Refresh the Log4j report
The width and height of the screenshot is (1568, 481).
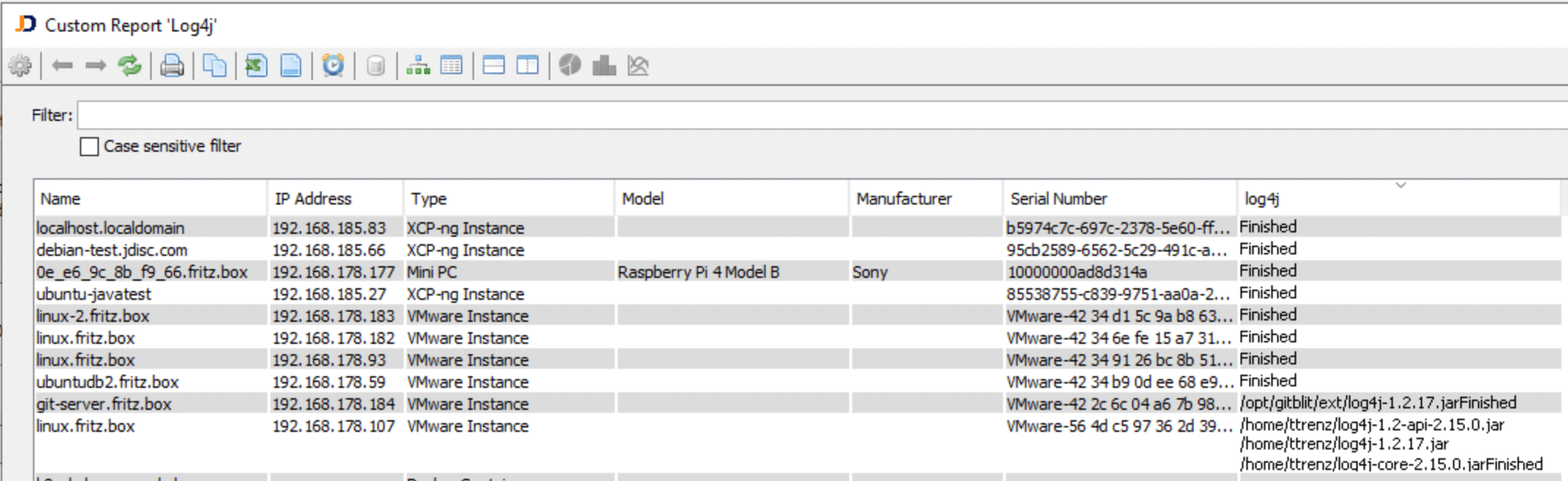130,65
